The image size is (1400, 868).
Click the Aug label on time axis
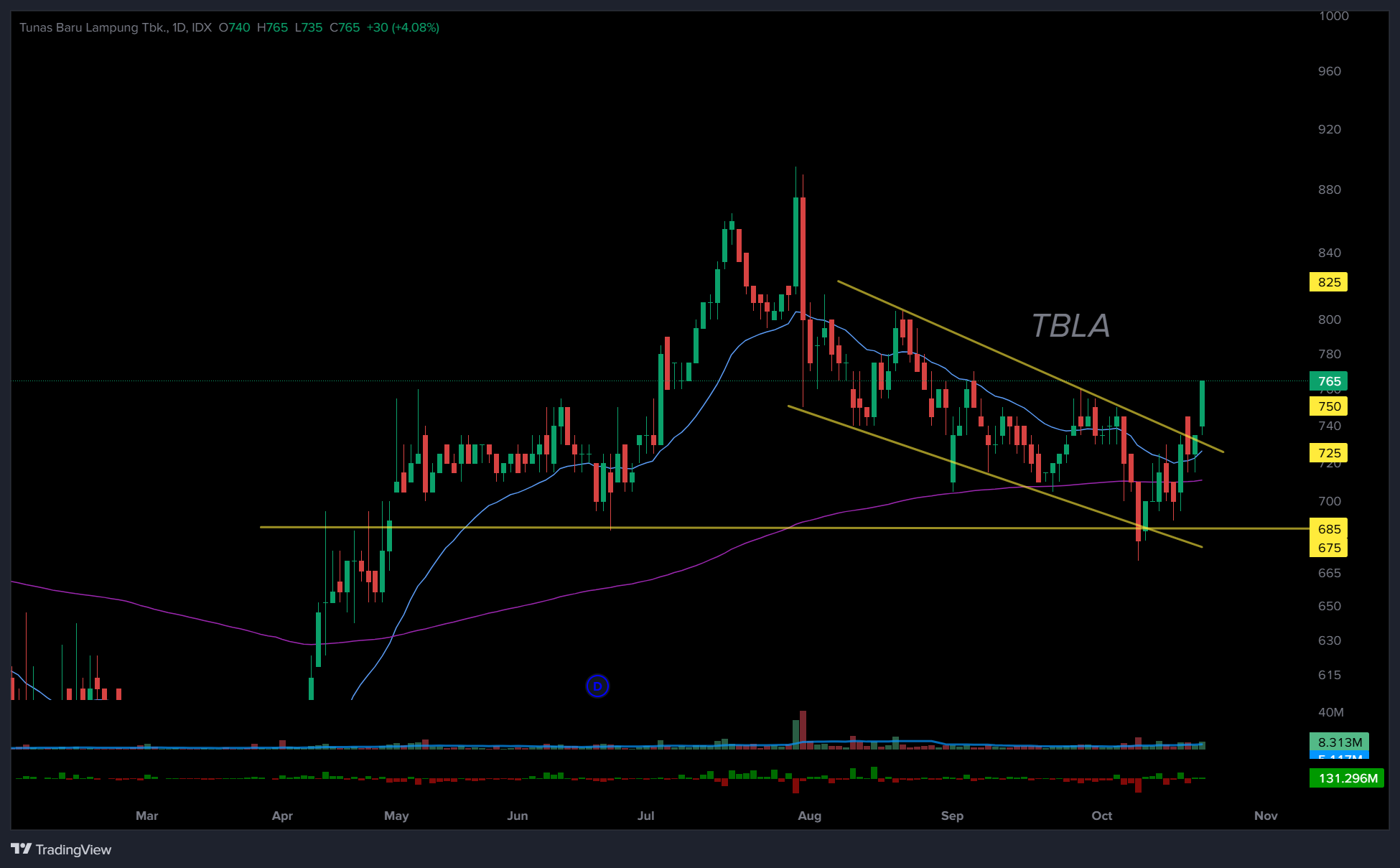tap(809, 816)
